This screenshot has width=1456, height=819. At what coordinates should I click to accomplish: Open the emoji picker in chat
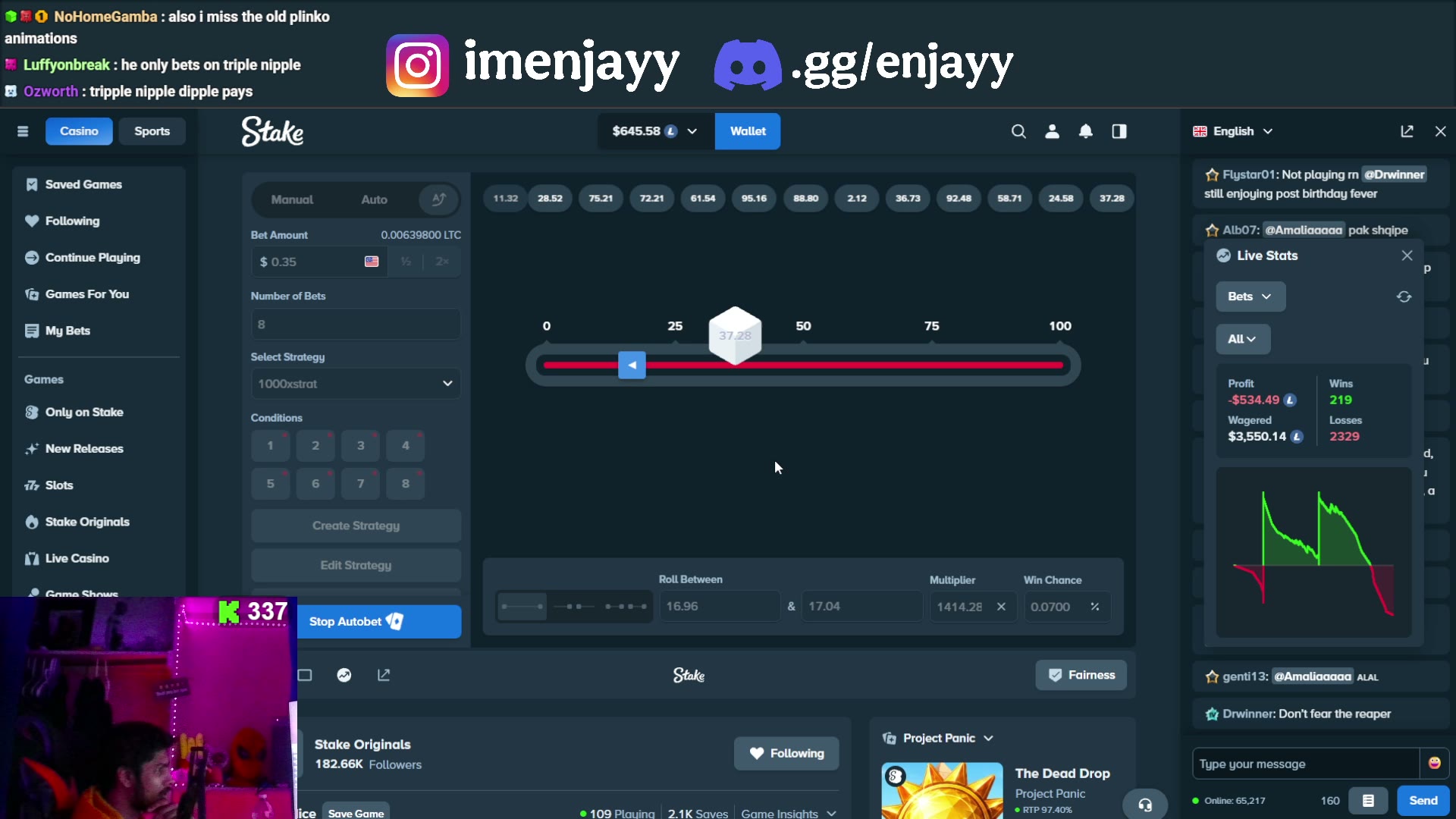coord(1434,763)
